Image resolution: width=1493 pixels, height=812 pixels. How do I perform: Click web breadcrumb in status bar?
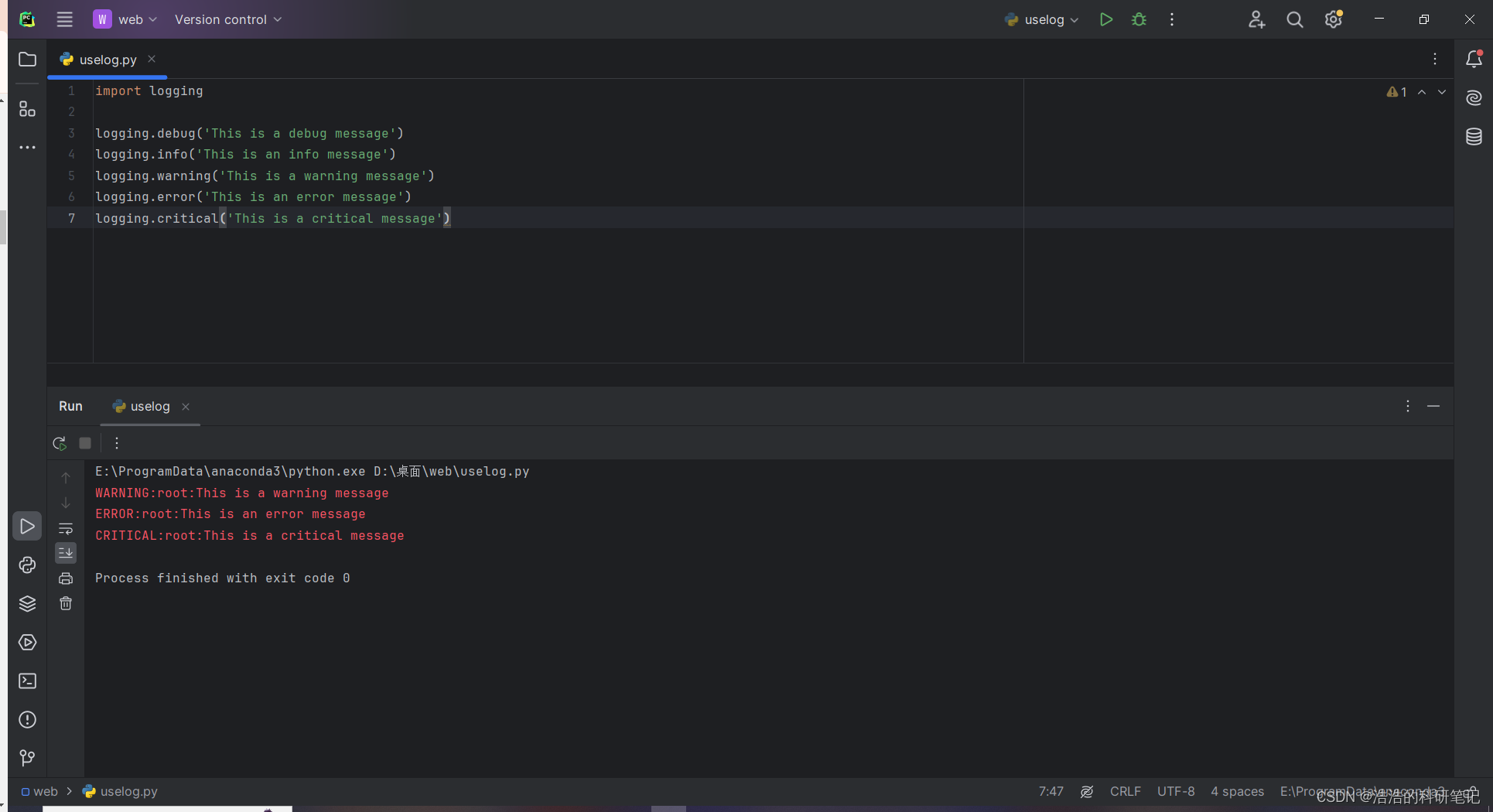(39, 791)
